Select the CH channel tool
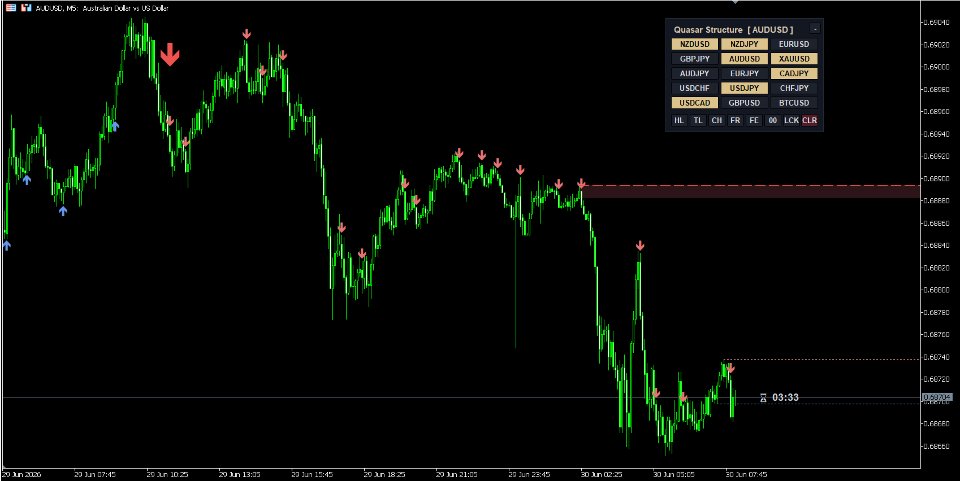 tap(716, 121)
